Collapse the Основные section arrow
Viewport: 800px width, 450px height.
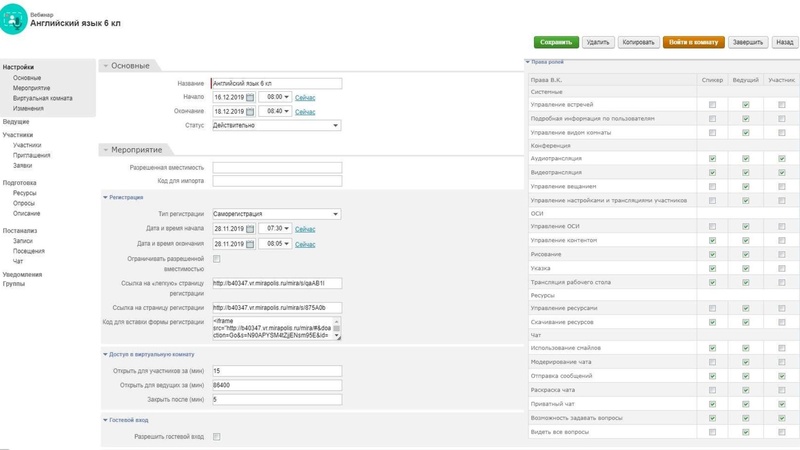tap(105, 66)
